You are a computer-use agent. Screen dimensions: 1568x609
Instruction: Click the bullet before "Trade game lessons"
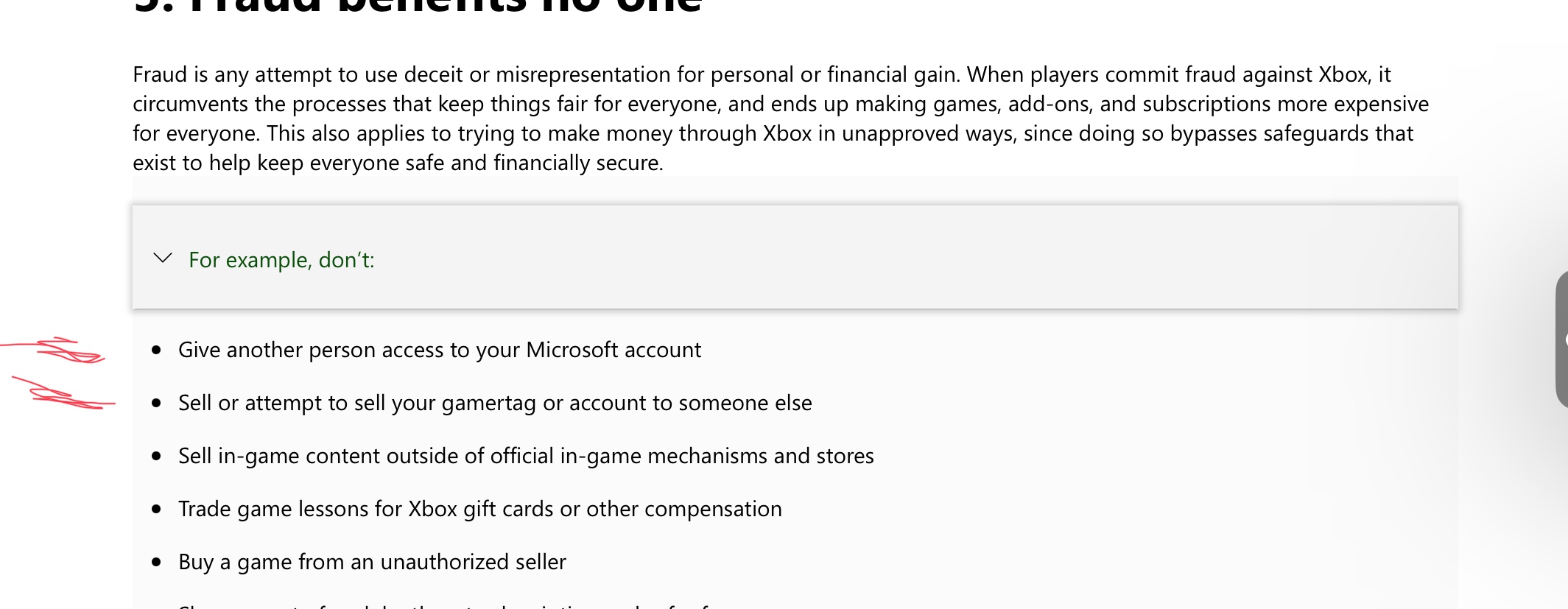coord(156,510)
